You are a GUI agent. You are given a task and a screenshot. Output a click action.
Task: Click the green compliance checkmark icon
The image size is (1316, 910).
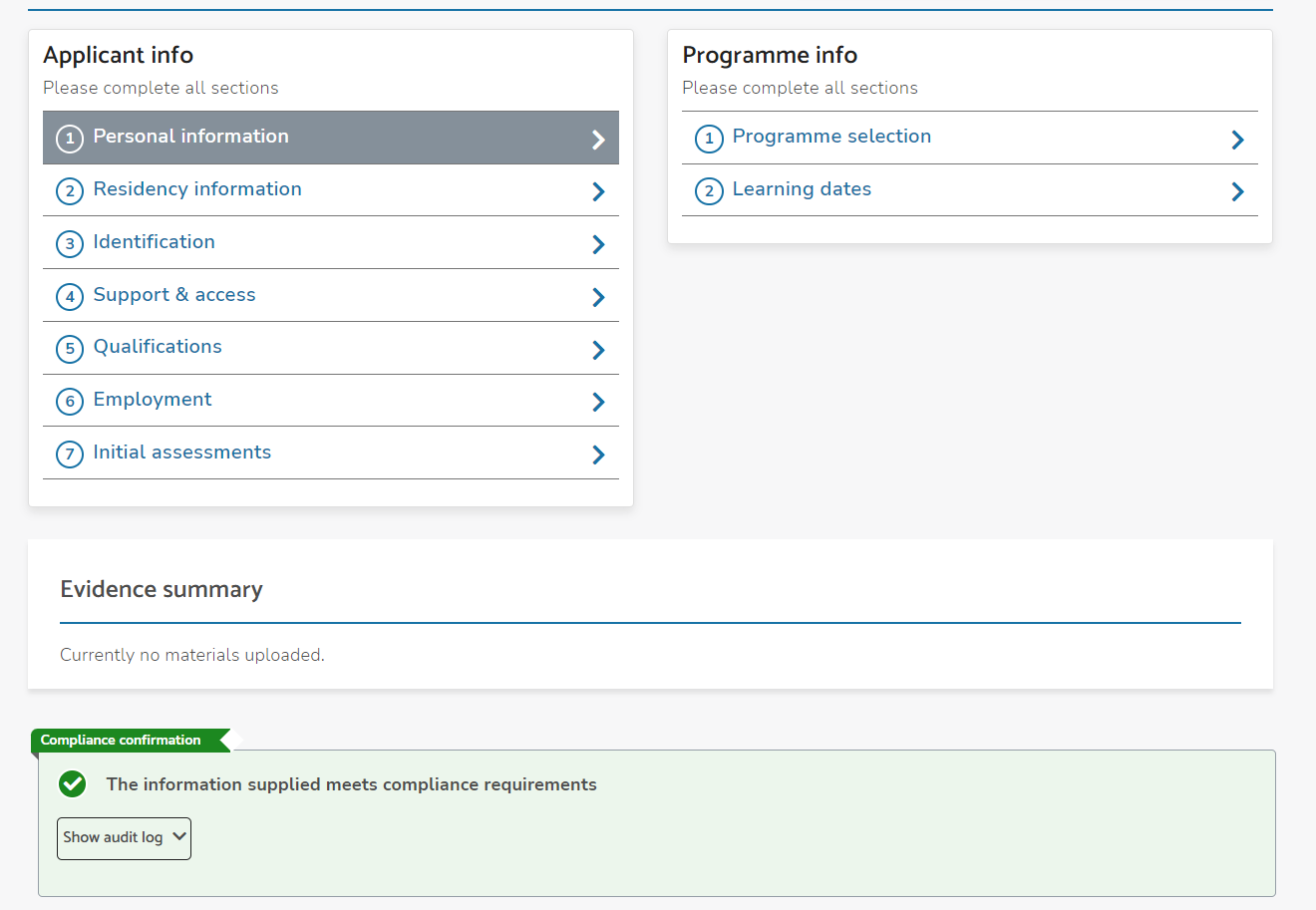point(72,784)
